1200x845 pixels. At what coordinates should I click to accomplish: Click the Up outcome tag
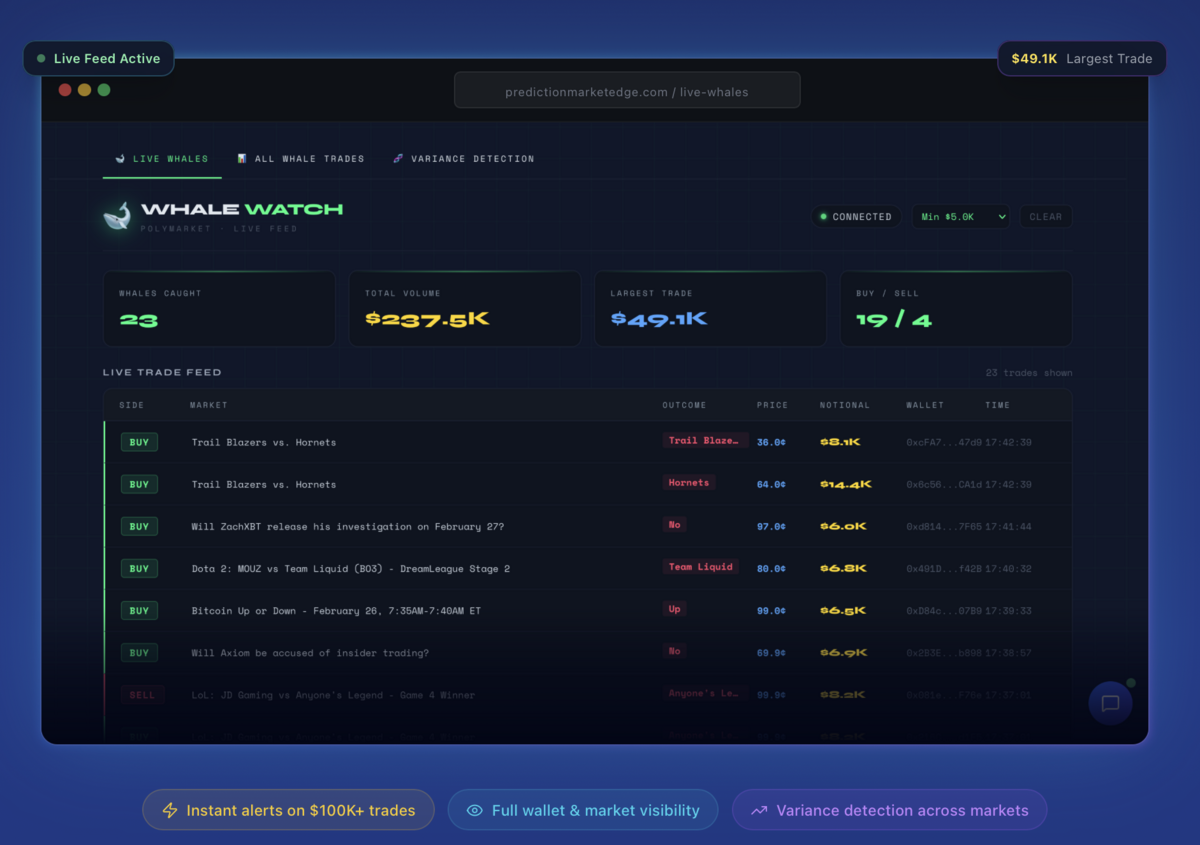point(674,609)
